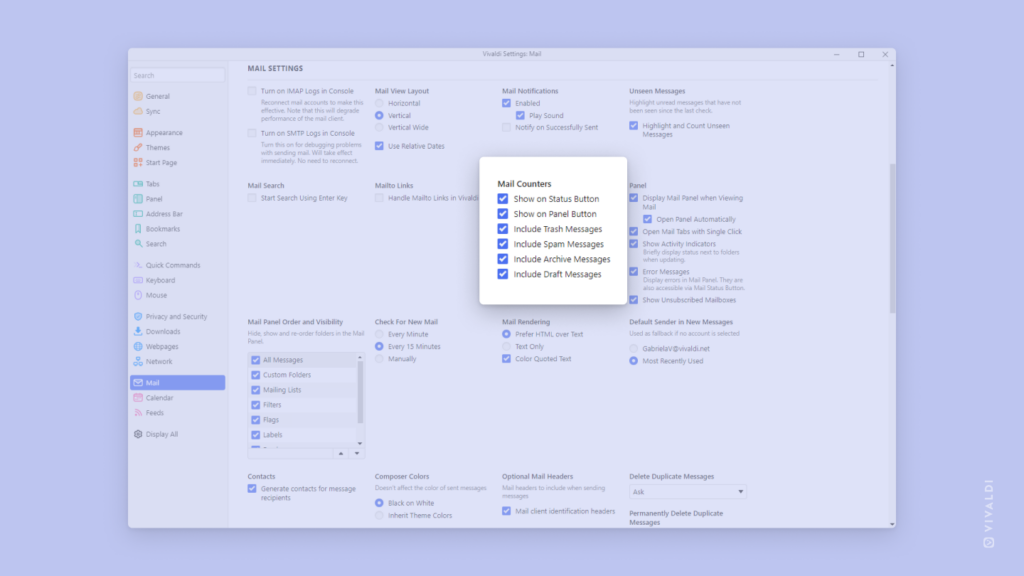
Task: Toggle Show on Status Button checkbox
Action: pyautogui.click(x=502, y=199)
